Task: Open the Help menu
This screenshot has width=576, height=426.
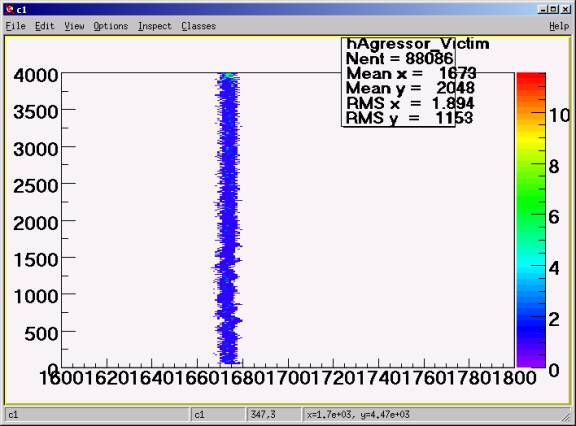Action: point(559,26)
